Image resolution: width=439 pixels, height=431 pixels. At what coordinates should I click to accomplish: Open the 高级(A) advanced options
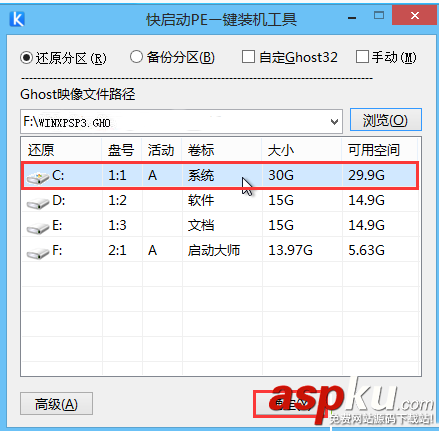pos(56,404)
